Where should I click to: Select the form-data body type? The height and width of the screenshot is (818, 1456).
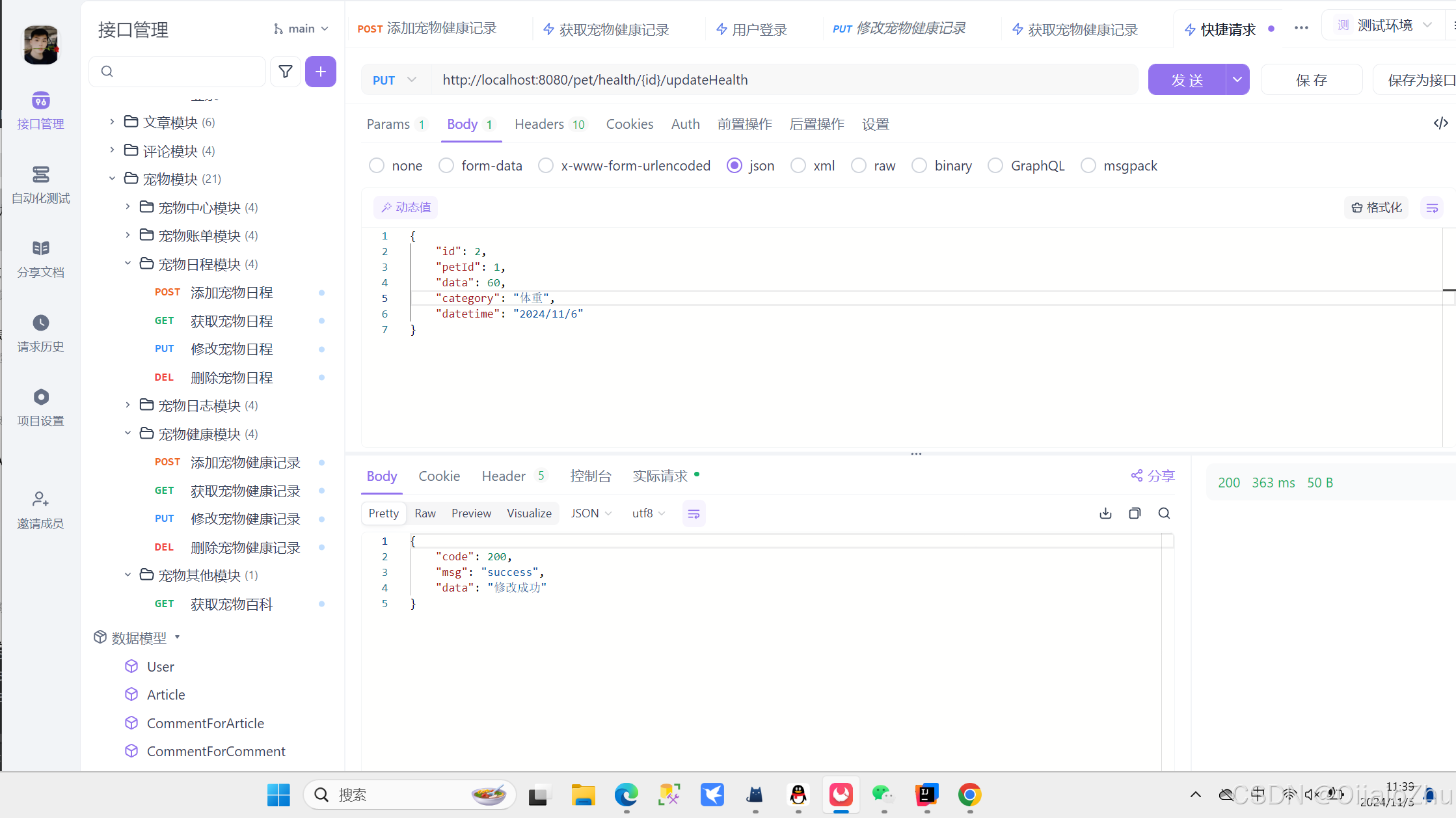click(446, 166)
